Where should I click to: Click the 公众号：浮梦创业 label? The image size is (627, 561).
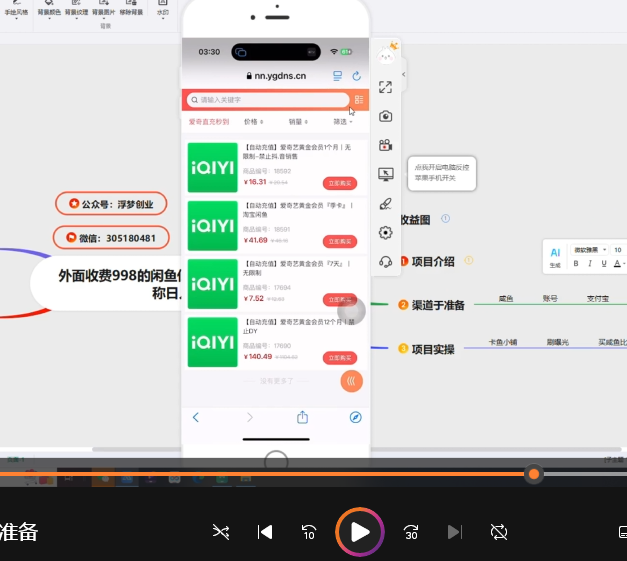click(x=111, y=204)
